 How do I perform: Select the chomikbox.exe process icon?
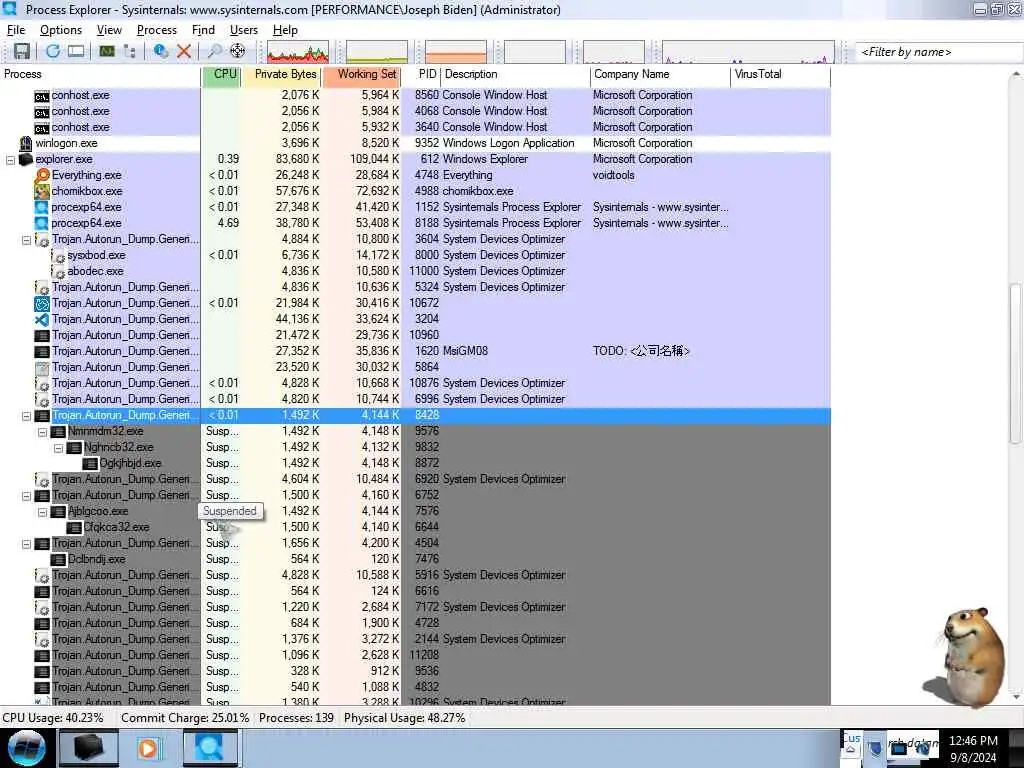pyautogui.click(x=42, y=191)
